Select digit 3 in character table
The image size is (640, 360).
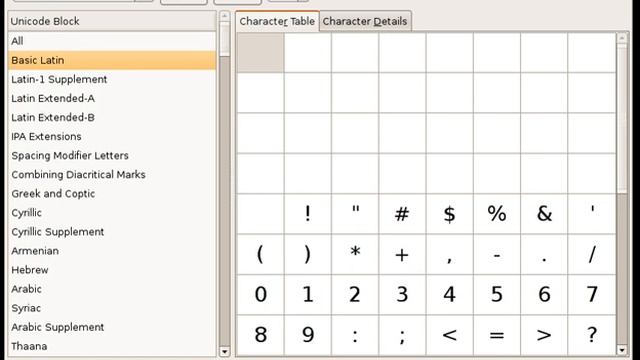point(402,295)
